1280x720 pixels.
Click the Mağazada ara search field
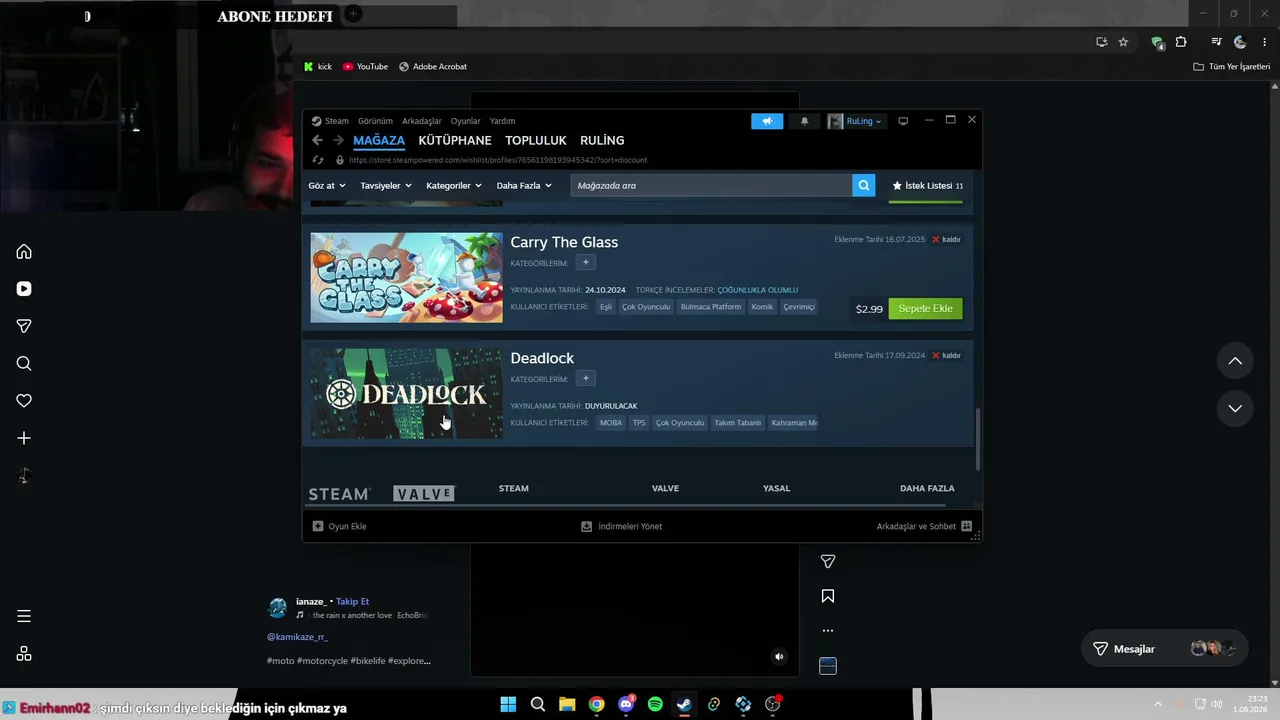click(712, 185)
